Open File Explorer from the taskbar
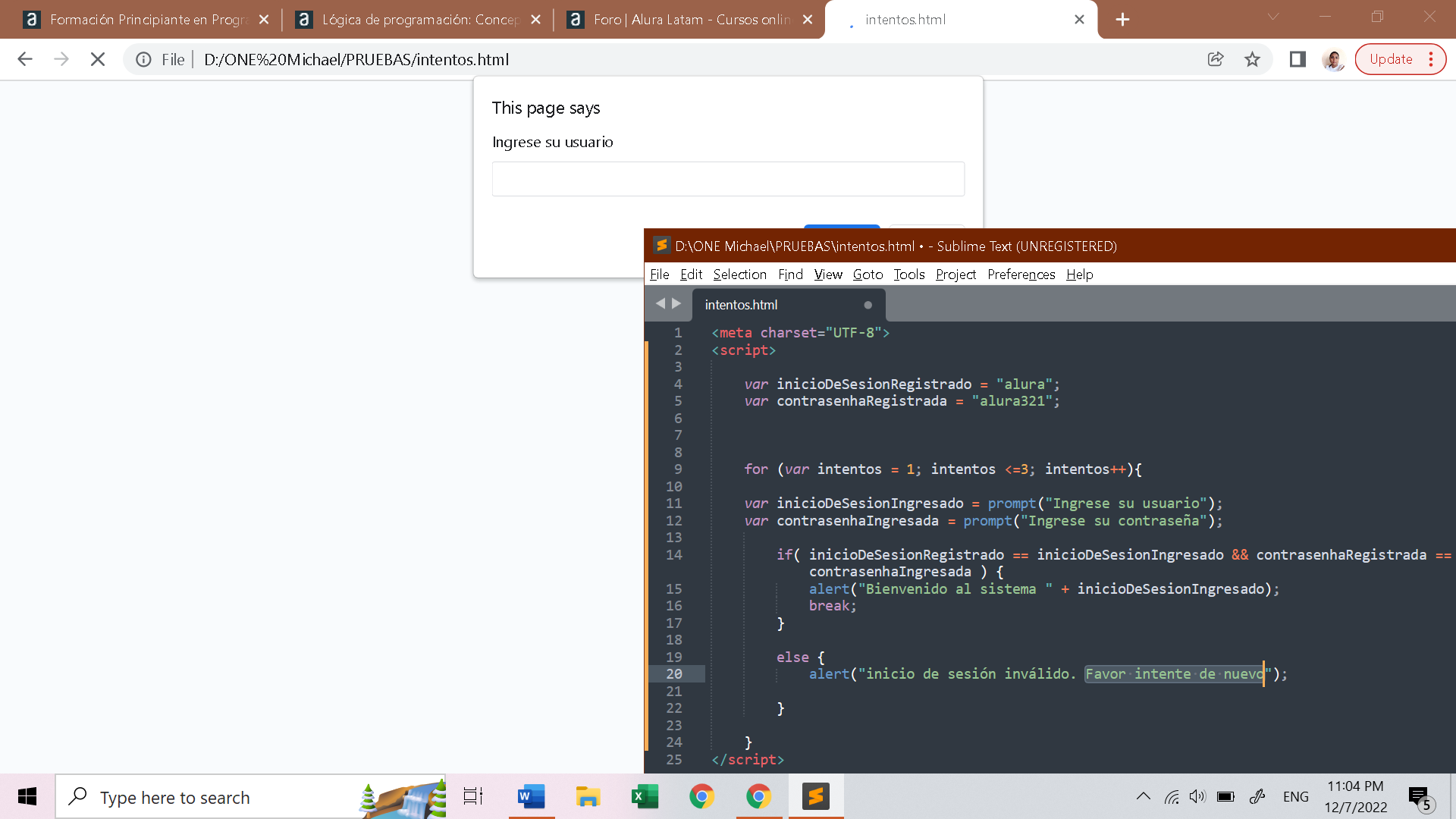1456x819 pixels. 588,796
